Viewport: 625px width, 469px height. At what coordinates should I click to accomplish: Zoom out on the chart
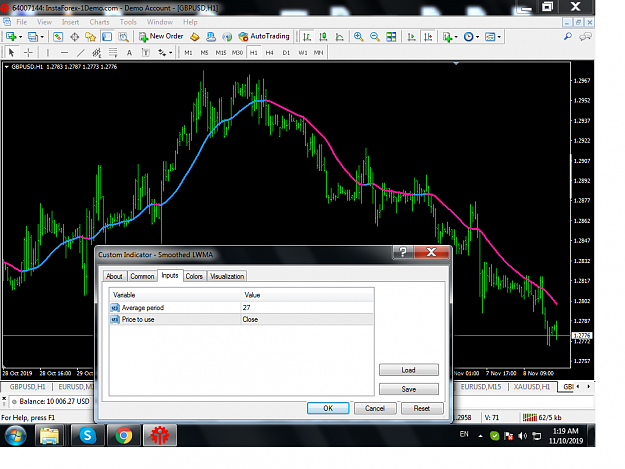point(375,37)
